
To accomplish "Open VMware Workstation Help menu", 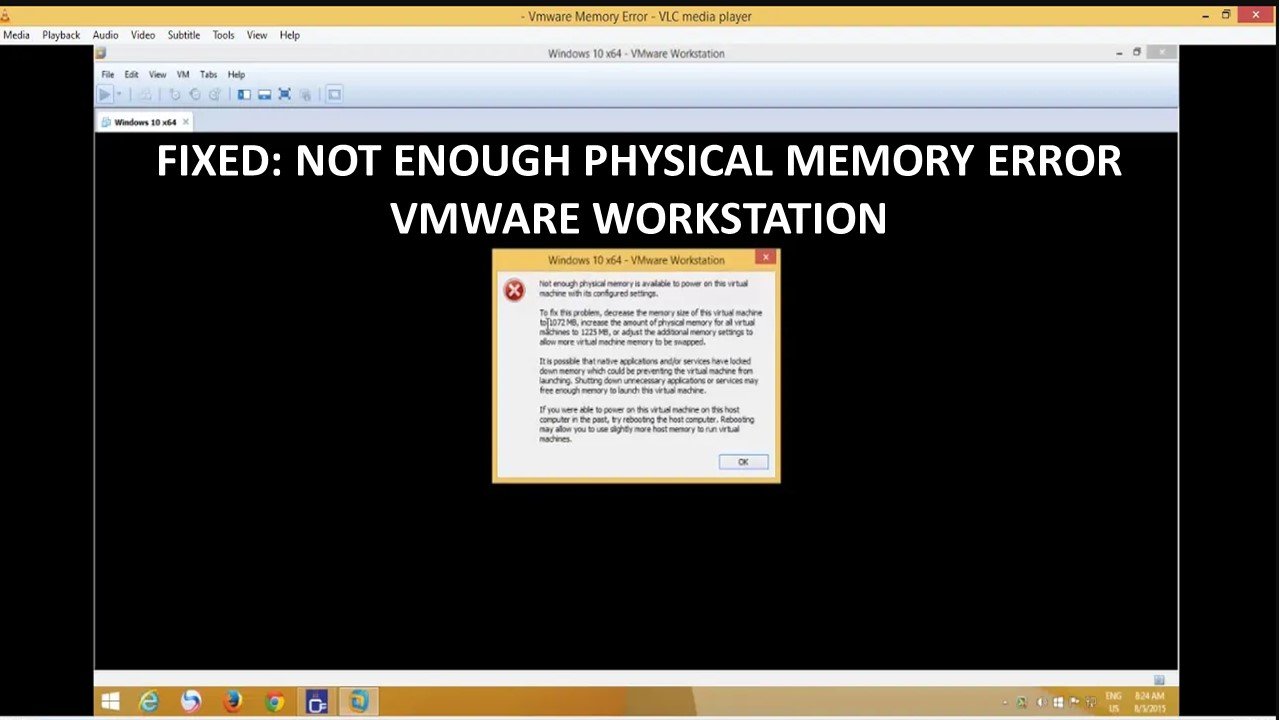I will [236, 75].
